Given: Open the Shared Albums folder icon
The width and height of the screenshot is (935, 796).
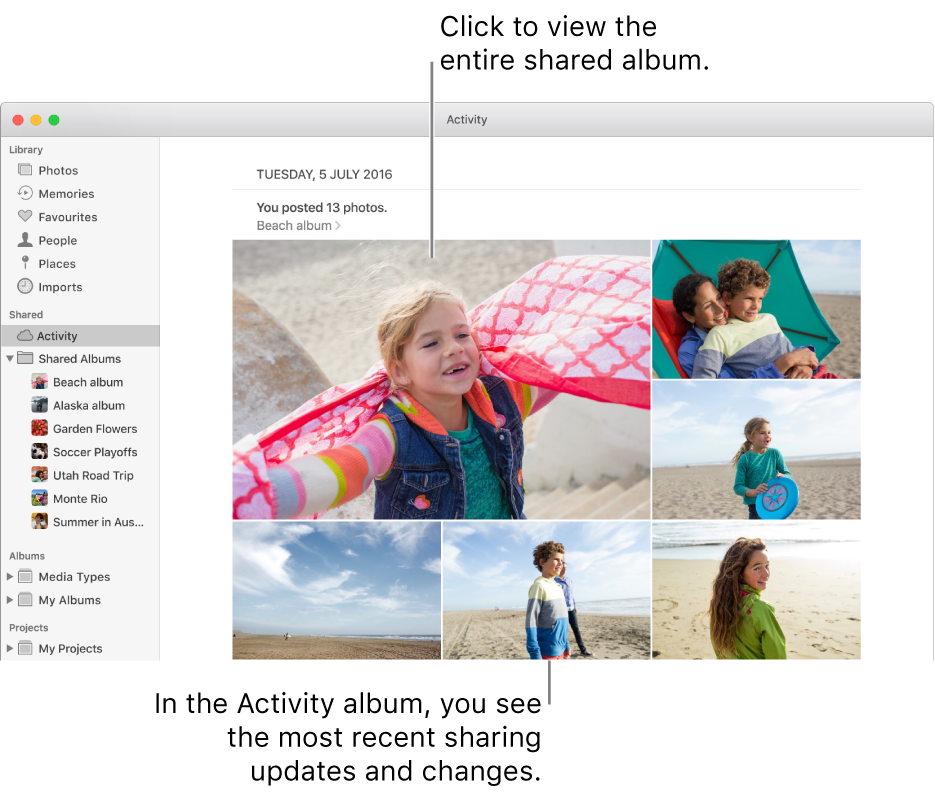Looking at the screenshot, I should (x=25, y=358).
